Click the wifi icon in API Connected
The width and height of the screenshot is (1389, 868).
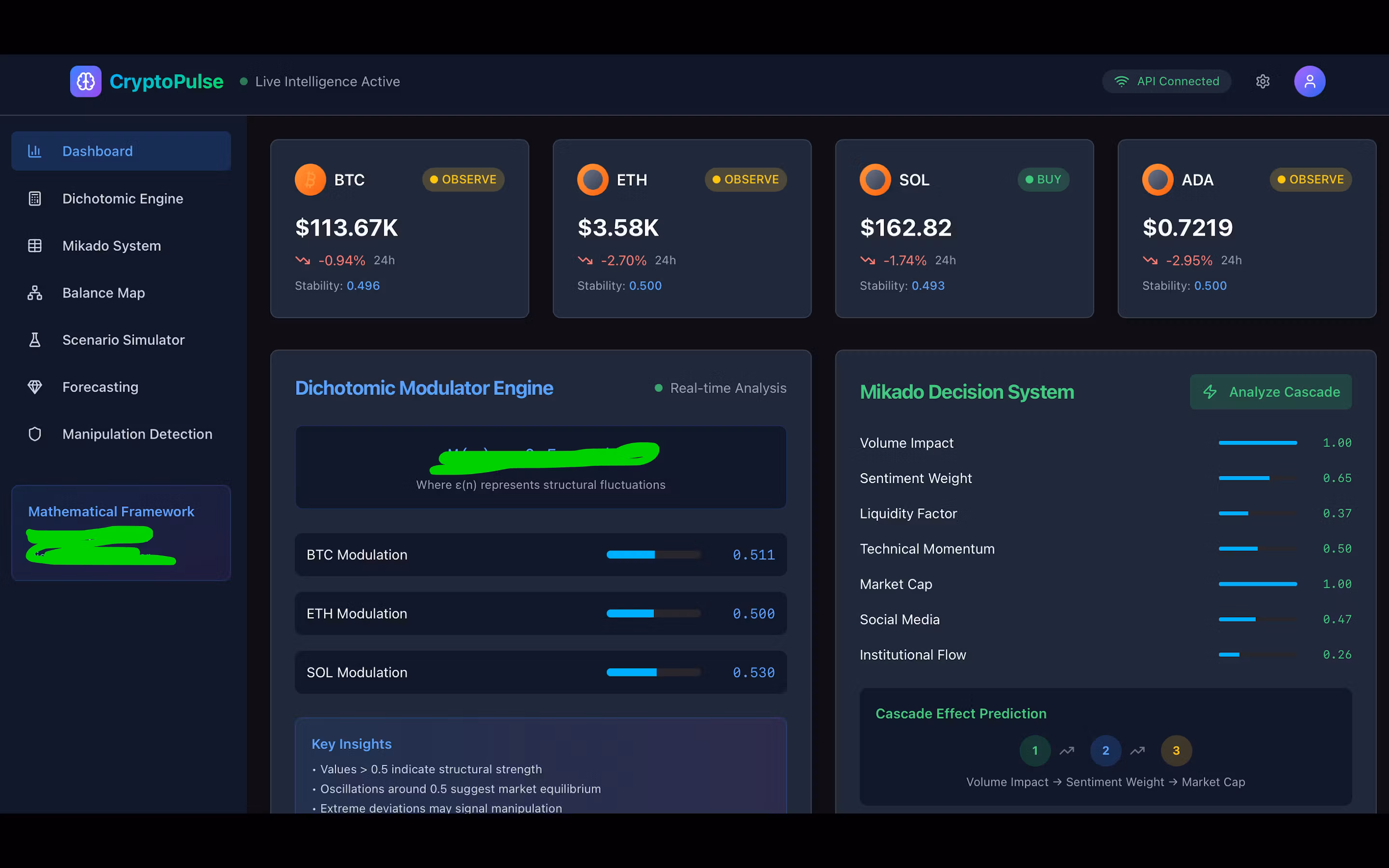tap(1121, 81)
